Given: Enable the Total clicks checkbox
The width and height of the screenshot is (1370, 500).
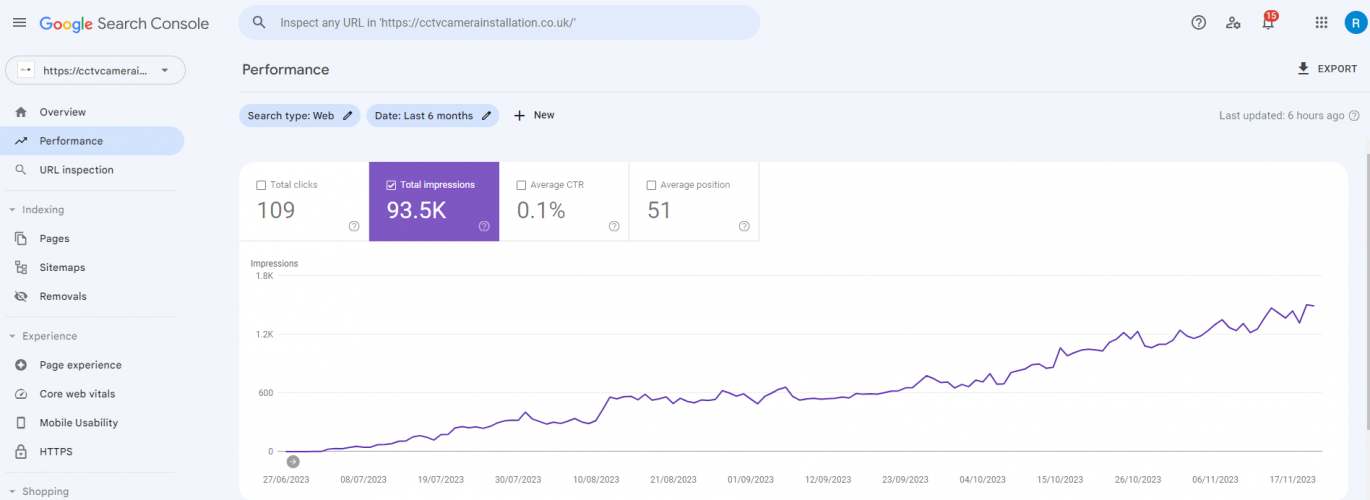Looking at the screenshot, I should [261, 185].
